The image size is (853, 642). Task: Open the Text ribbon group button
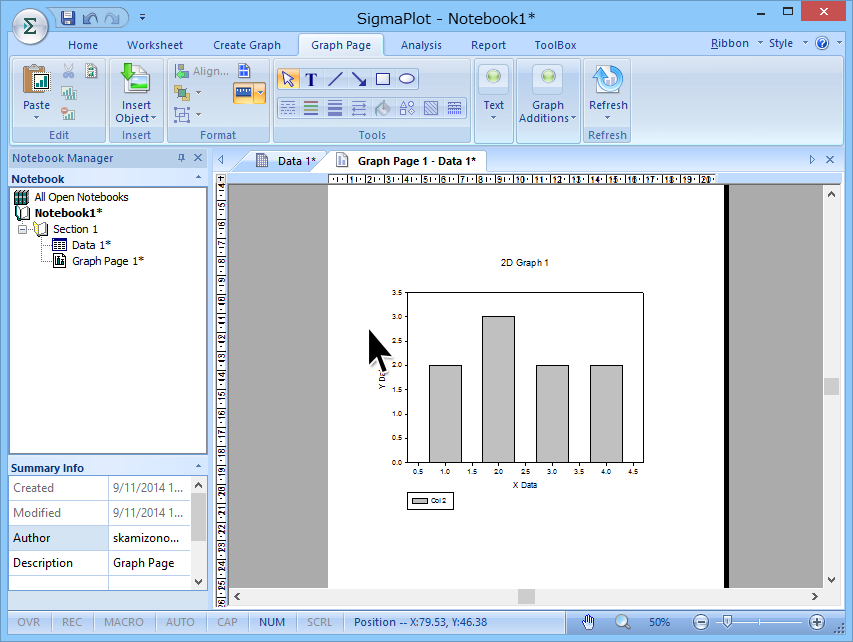493,93
